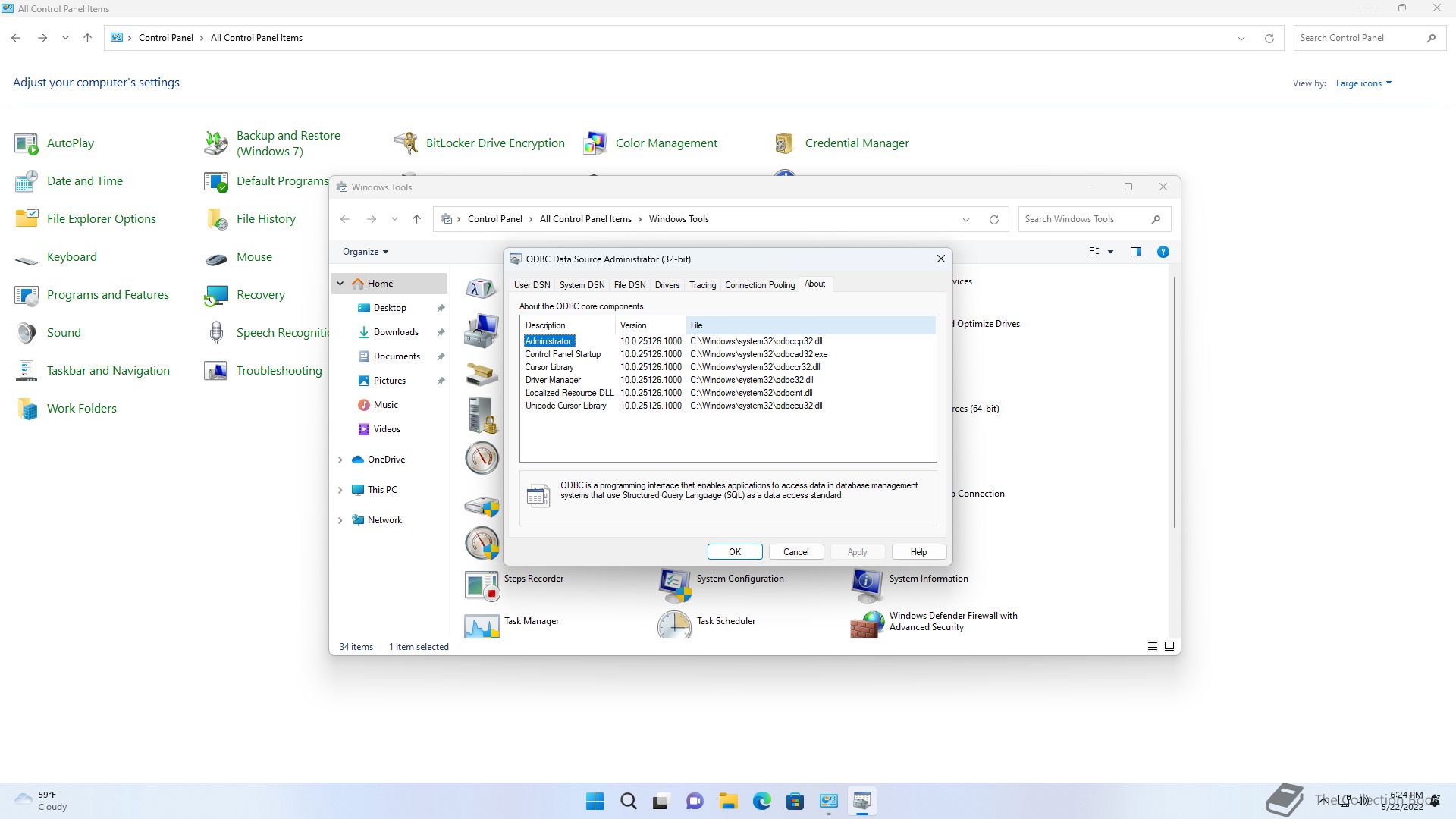The width and height of the screenshot is (1456, 819).
Task: Open Credential Manager
Action: (x=841, y=143)
